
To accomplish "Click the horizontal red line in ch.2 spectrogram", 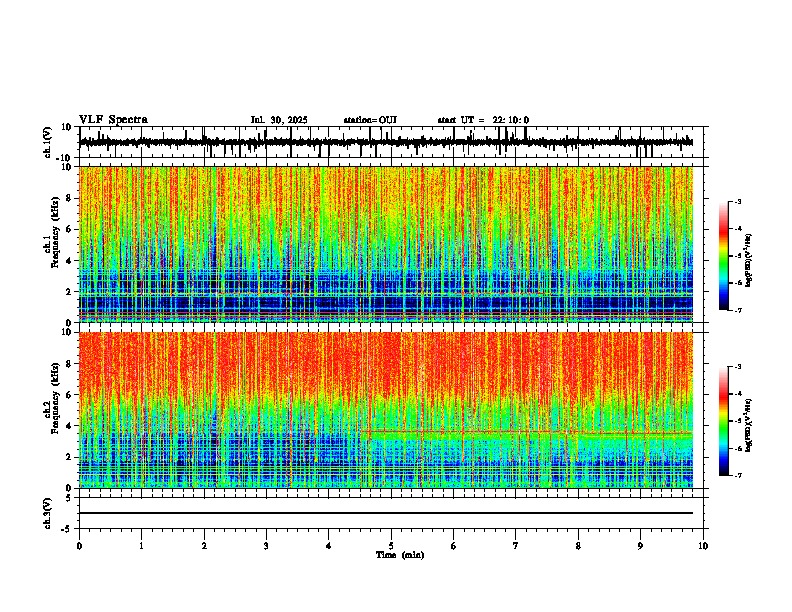I will pyautogui.click(x=526, y=432).
